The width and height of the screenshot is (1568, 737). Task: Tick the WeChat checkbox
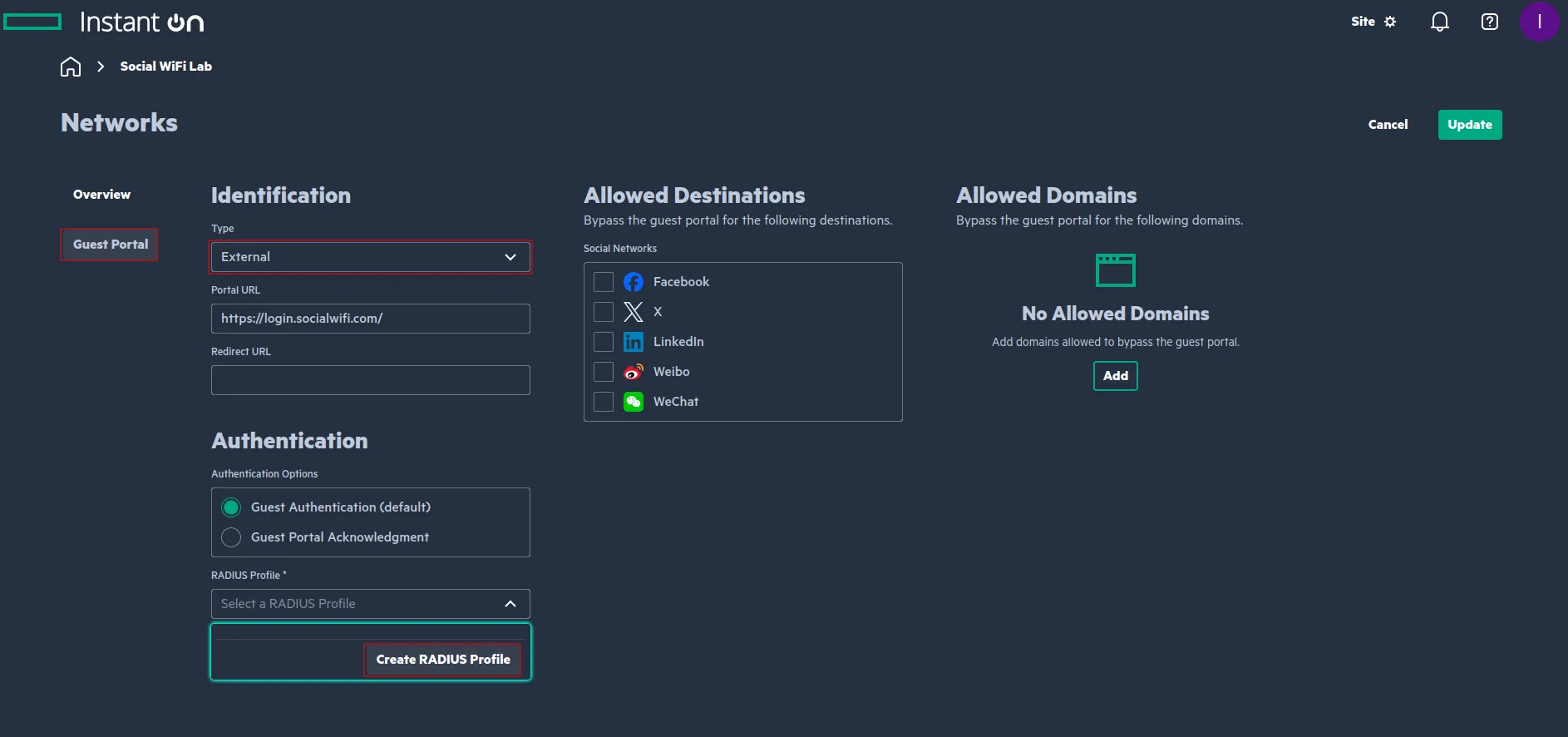pos(604,402)
